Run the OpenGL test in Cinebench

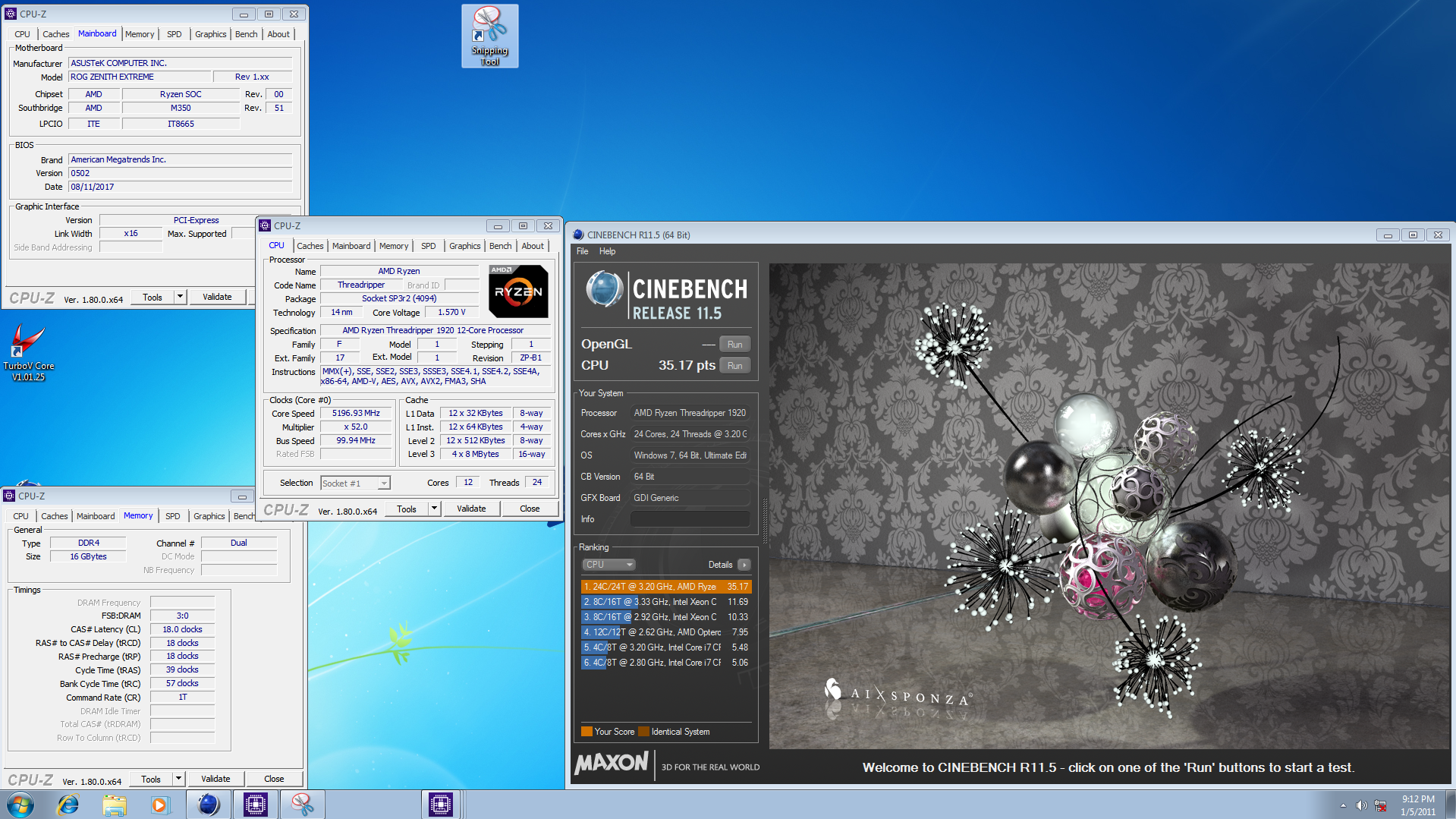point(734,345)
